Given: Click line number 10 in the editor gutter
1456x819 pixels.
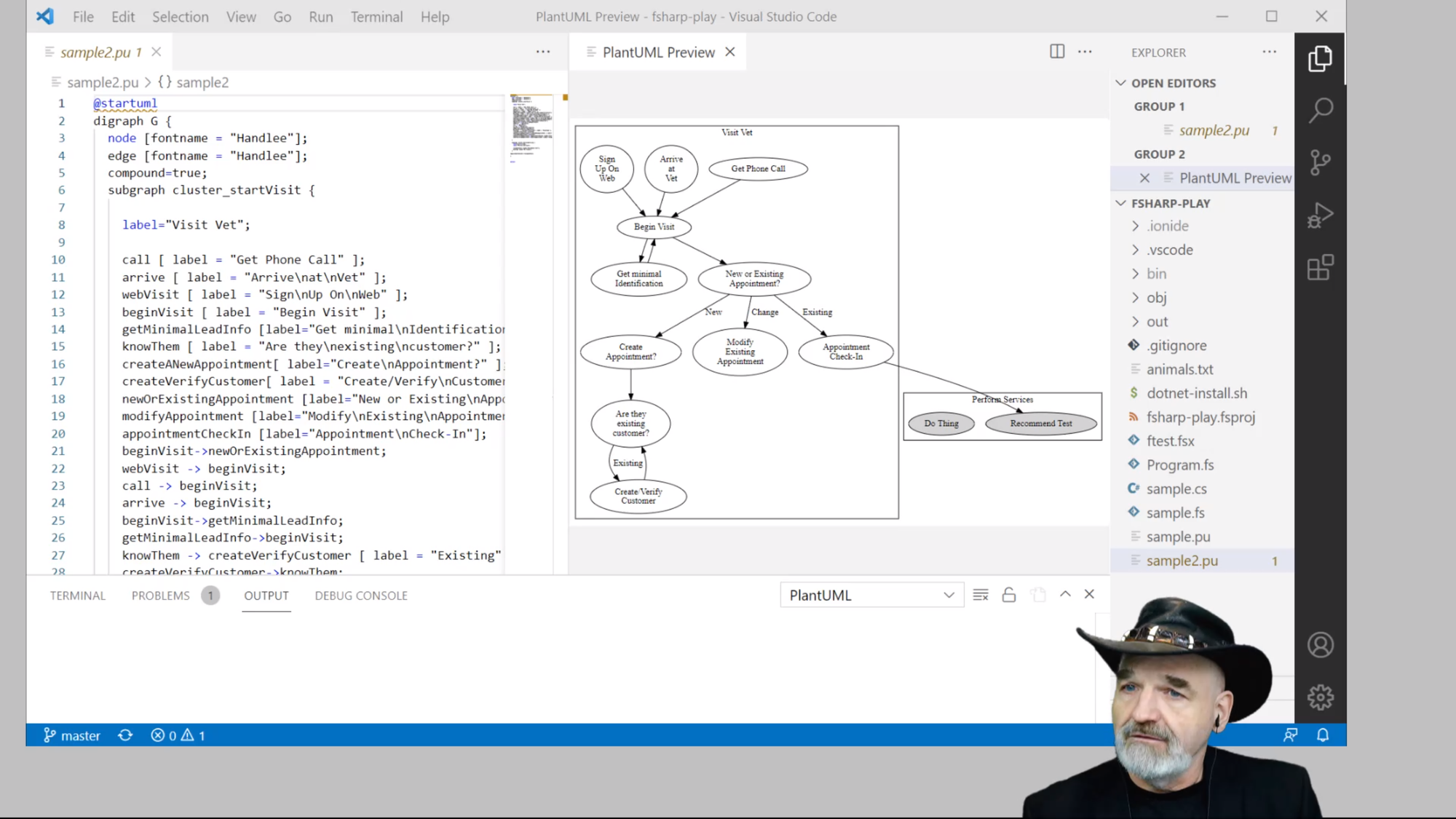Looking at the screenshot, I should (x=58, y=260).
